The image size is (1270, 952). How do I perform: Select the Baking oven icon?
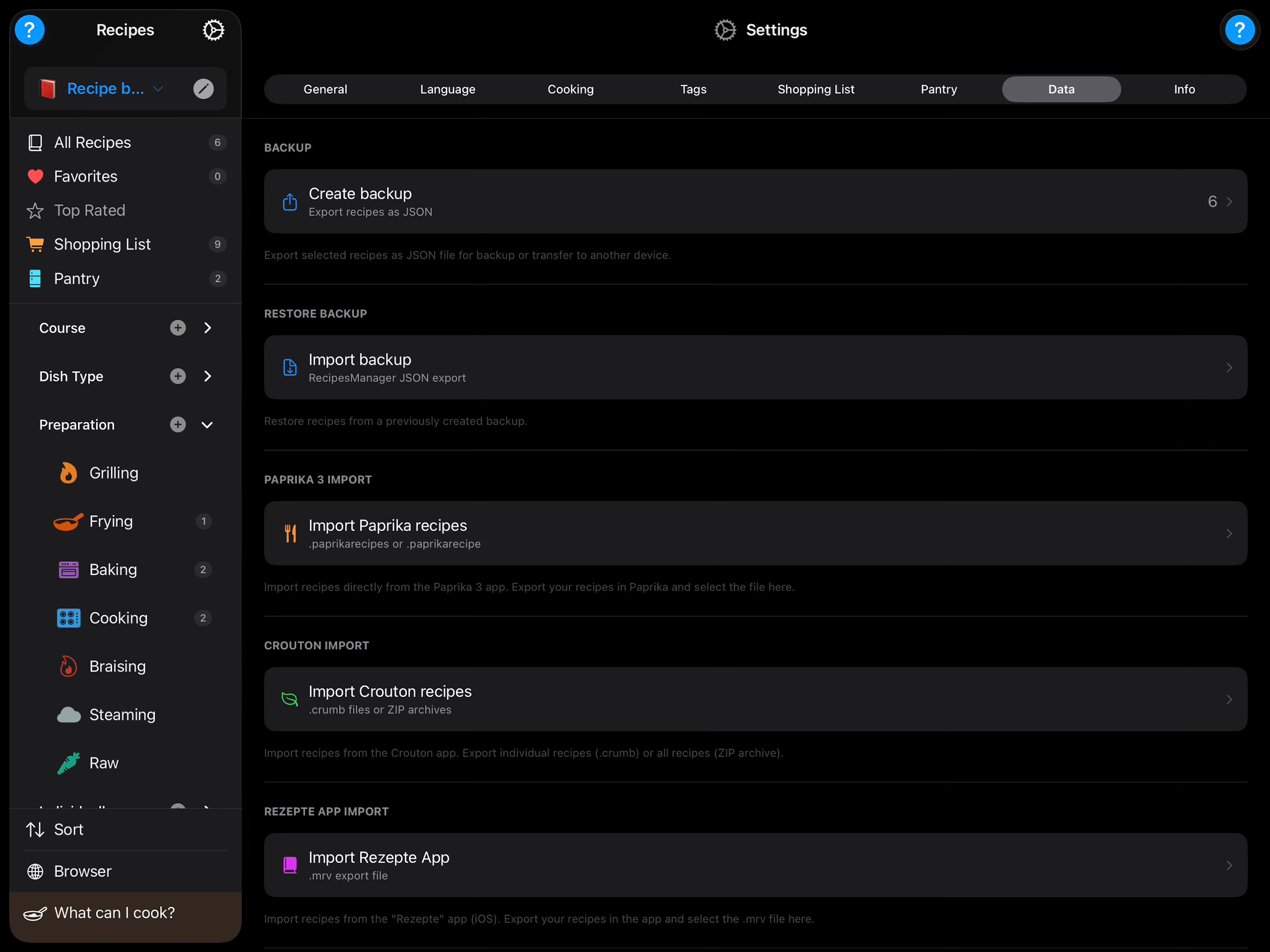click(x=68, y=570)
